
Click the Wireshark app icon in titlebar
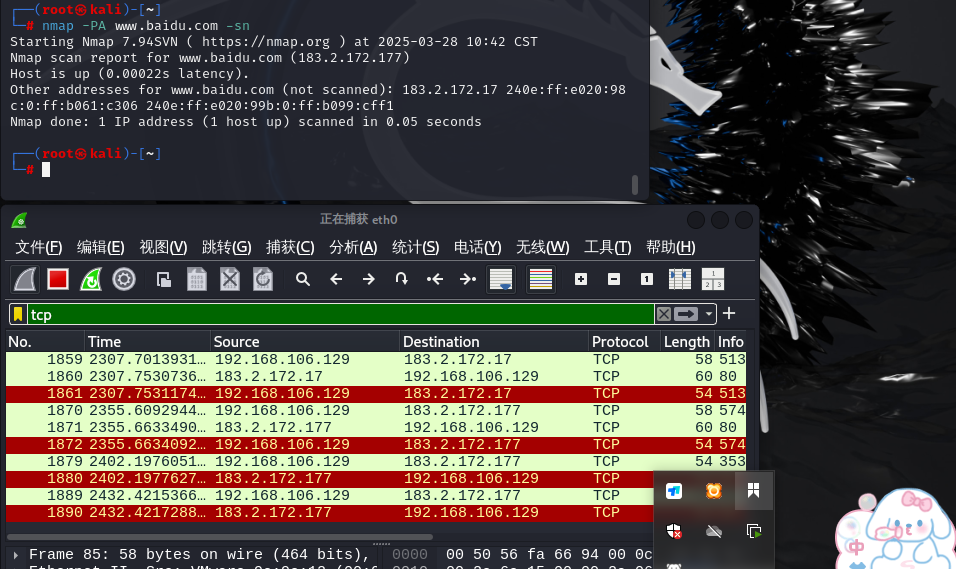(20, 220)
